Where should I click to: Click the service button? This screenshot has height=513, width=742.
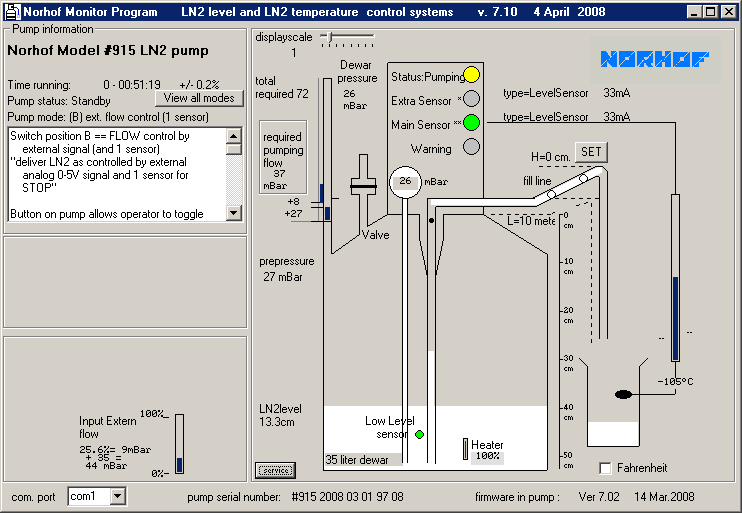click(276, 470)
